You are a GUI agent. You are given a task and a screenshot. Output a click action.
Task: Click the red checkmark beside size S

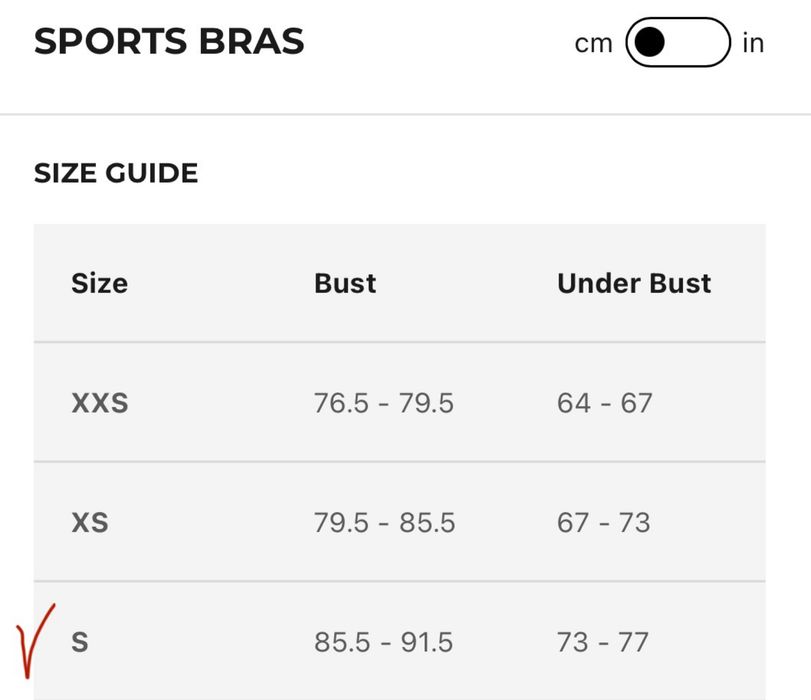click(x=36, y=641)
